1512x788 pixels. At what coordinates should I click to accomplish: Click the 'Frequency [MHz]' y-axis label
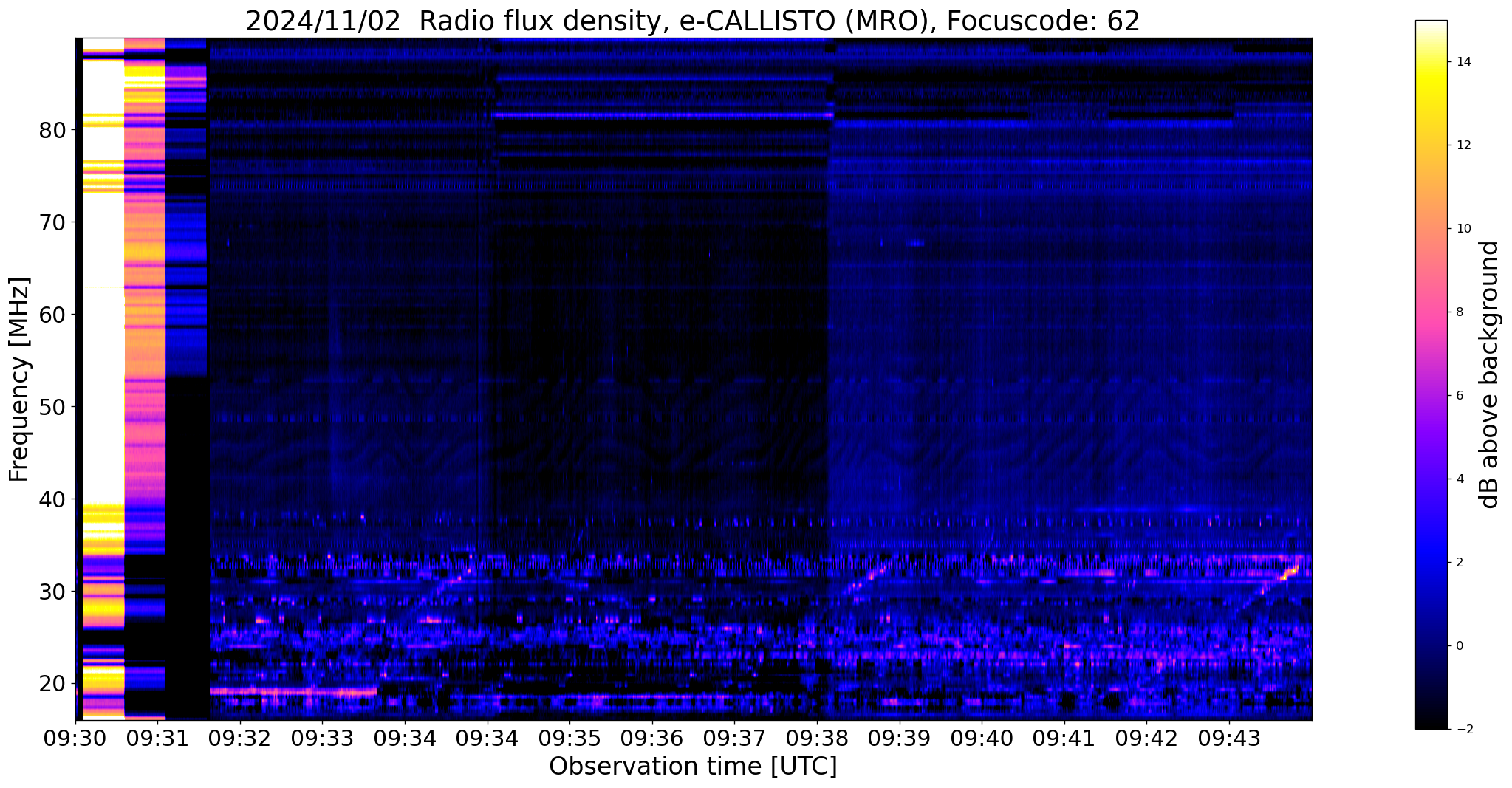pos(19,380)
